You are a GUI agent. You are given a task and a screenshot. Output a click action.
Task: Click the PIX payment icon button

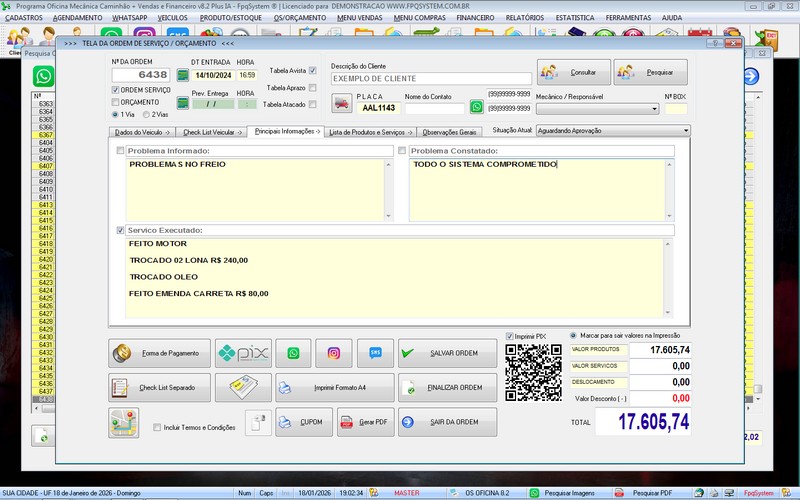pyautogui.click(x=244, y=353)
